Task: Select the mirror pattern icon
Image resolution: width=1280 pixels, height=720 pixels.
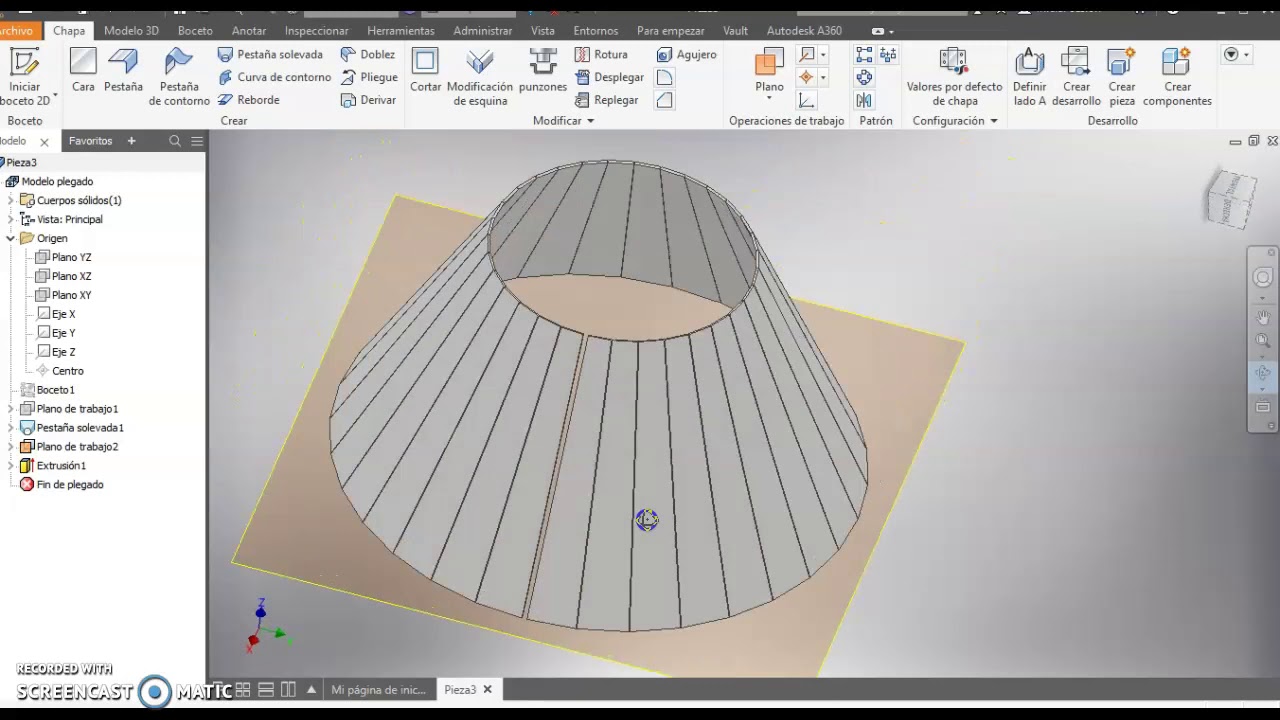Action: (x=864, y=100)
